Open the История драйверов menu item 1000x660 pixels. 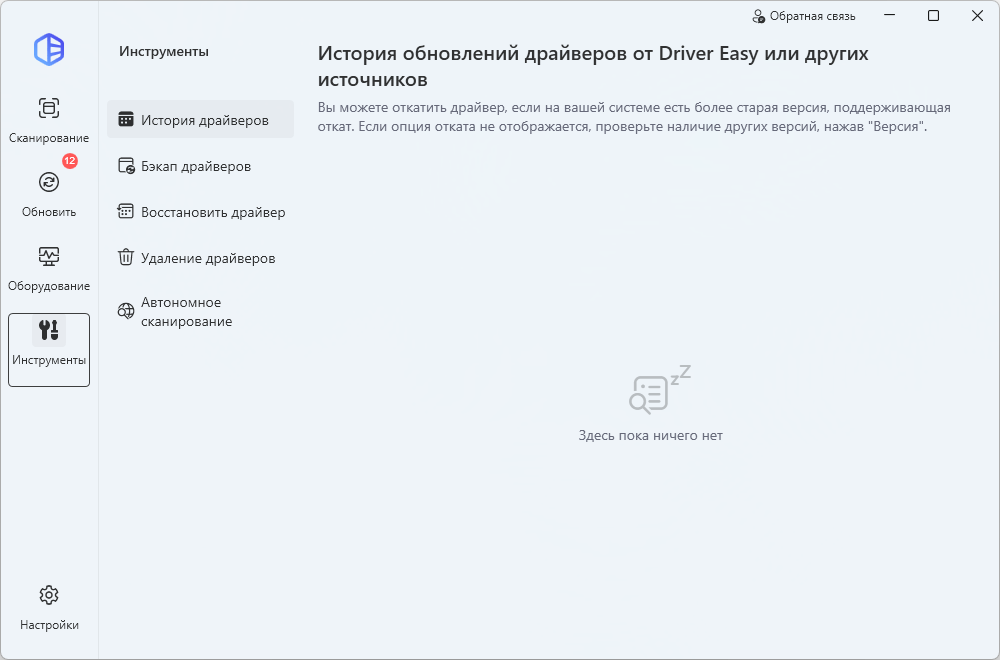200,119
